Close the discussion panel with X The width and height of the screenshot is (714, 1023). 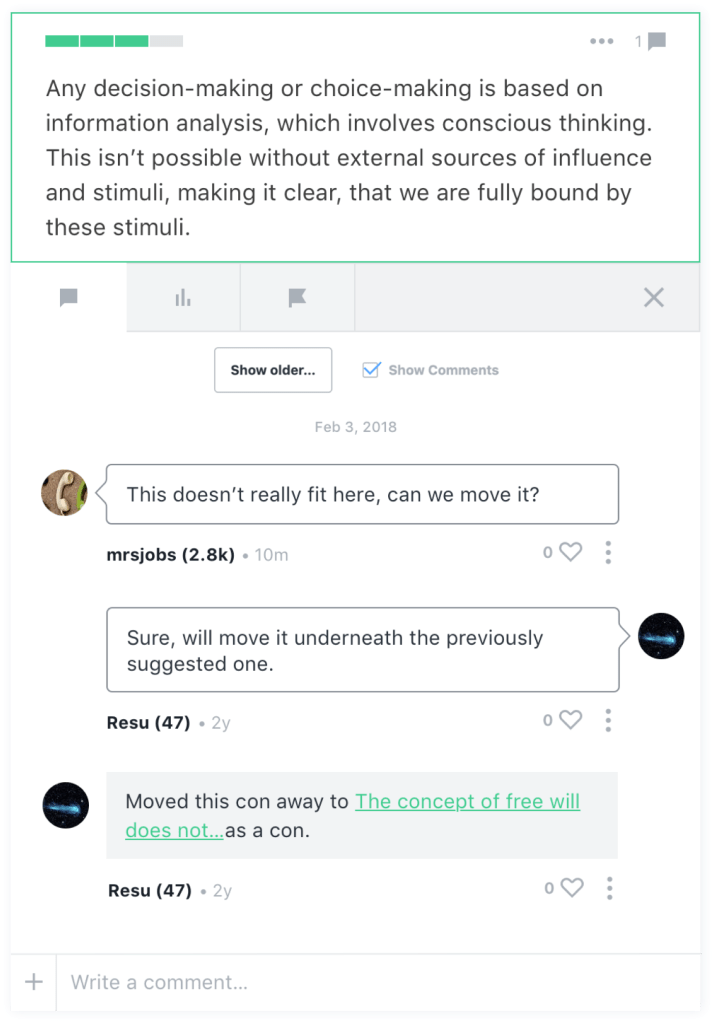click(654, 297)
